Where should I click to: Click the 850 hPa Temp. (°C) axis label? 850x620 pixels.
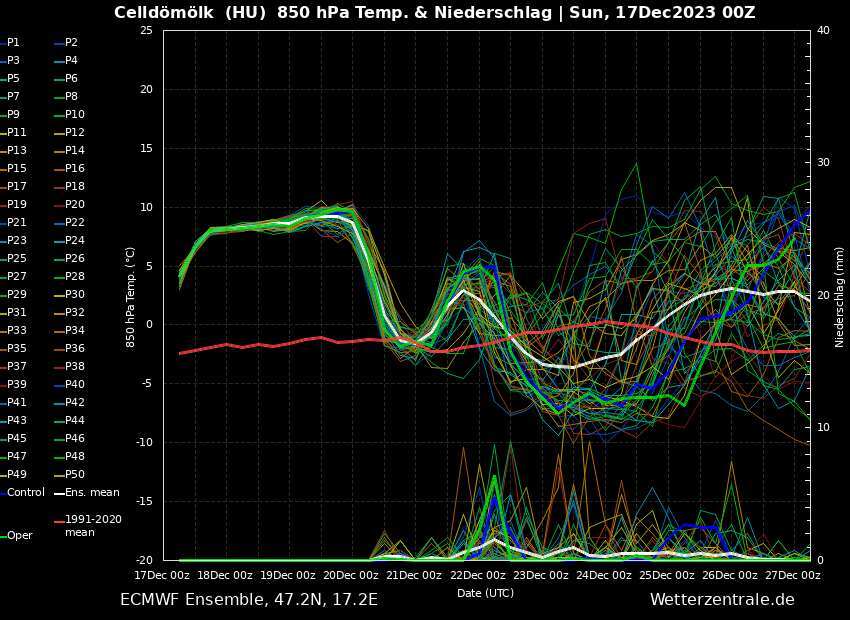coord(130,297)
